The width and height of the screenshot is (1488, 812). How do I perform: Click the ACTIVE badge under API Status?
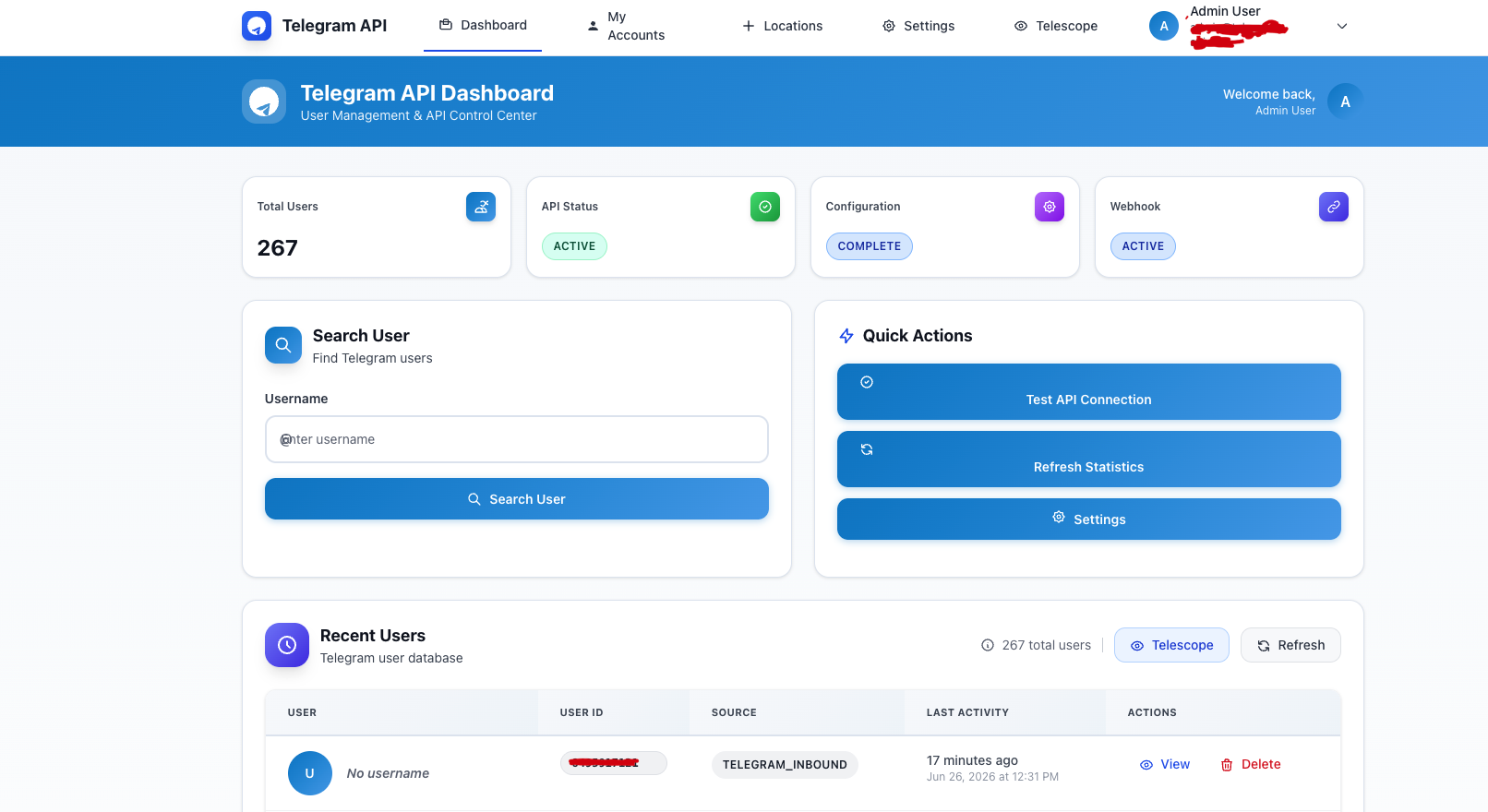(574, 246)
